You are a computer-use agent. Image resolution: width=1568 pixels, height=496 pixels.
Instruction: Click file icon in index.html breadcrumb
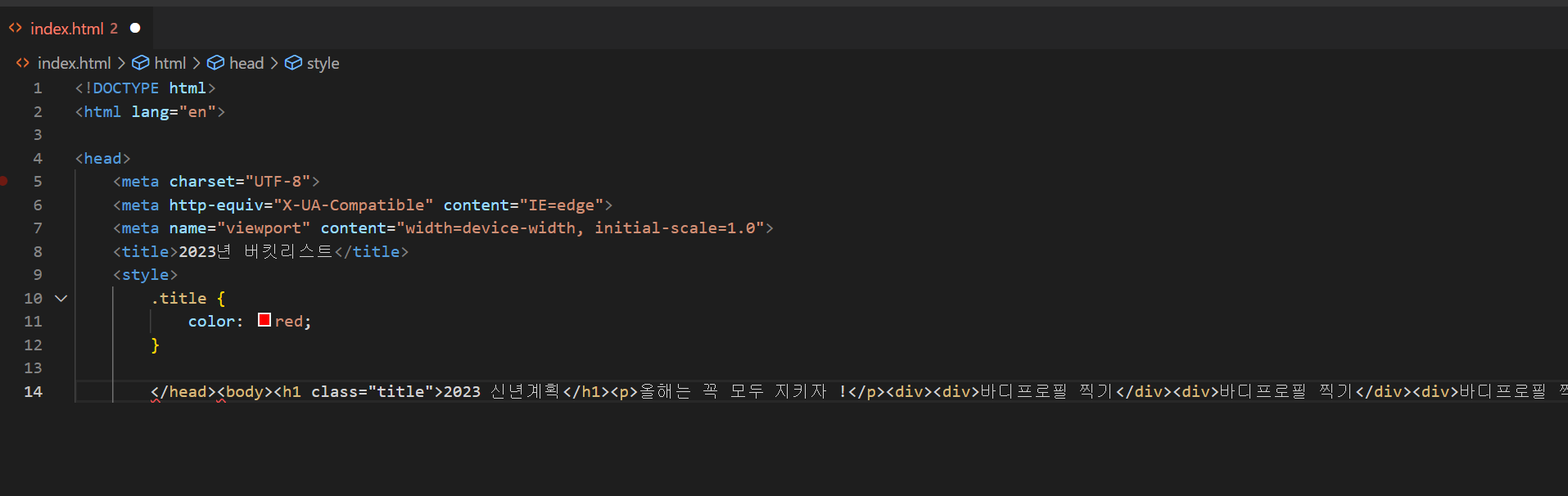23,63
